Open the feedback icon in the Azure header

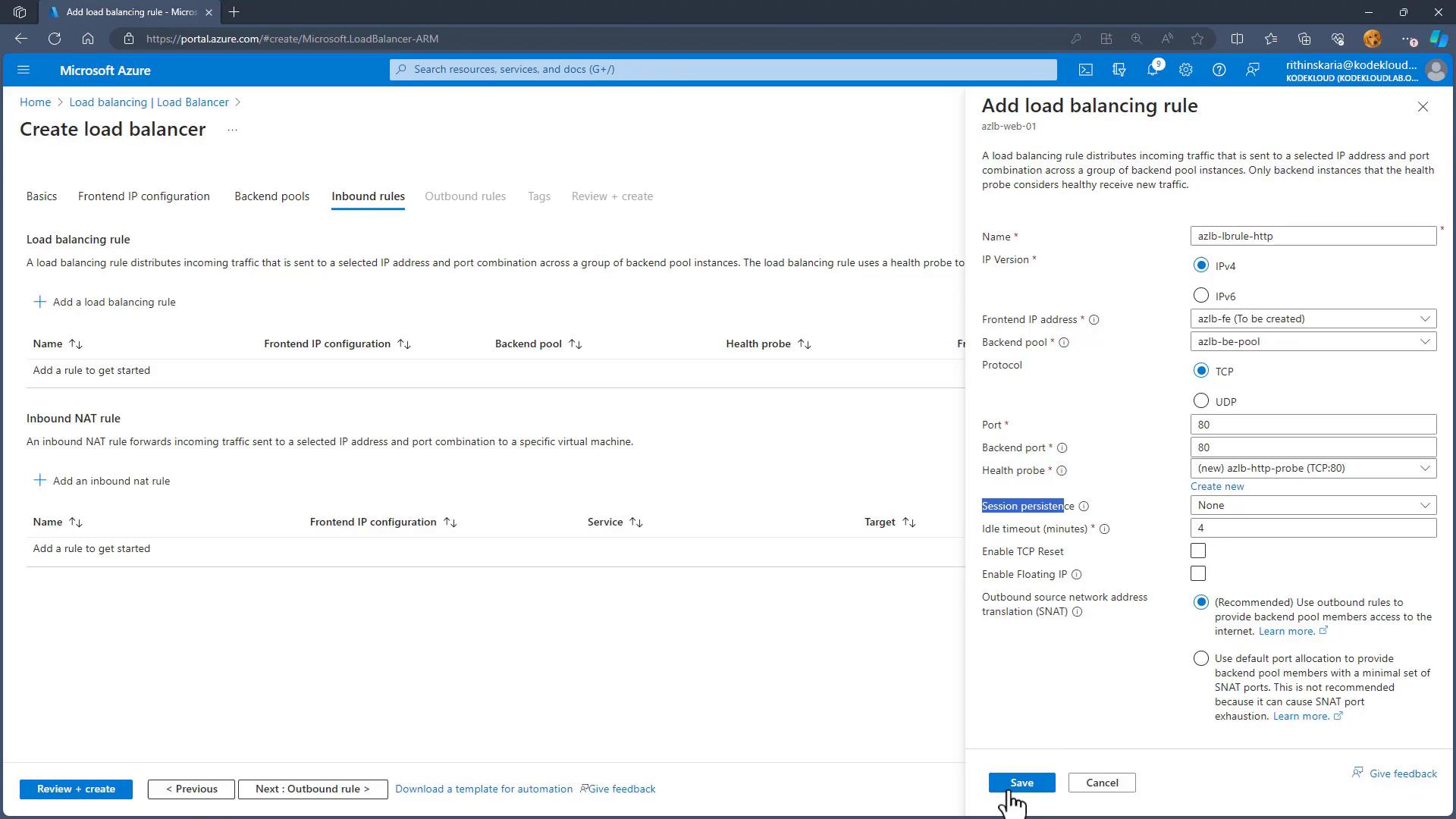1253,70
